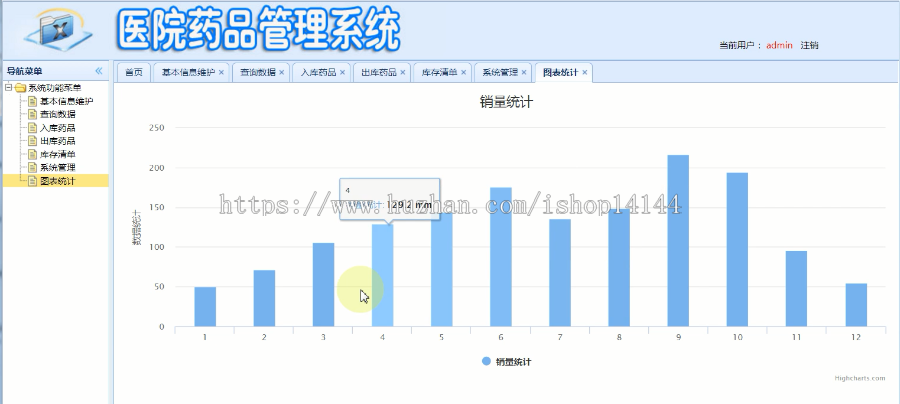Close the 库存清单 tab
This screenshot has width=900, height=404.
464,72
